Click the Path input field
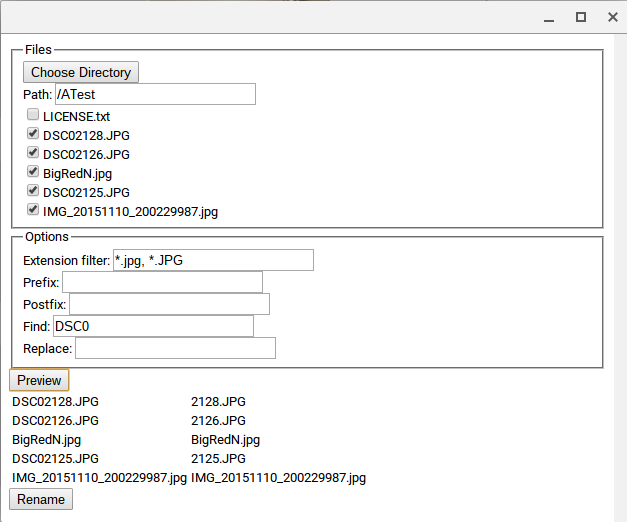Screen dimensions: 627x522 (x=155, y=94)
